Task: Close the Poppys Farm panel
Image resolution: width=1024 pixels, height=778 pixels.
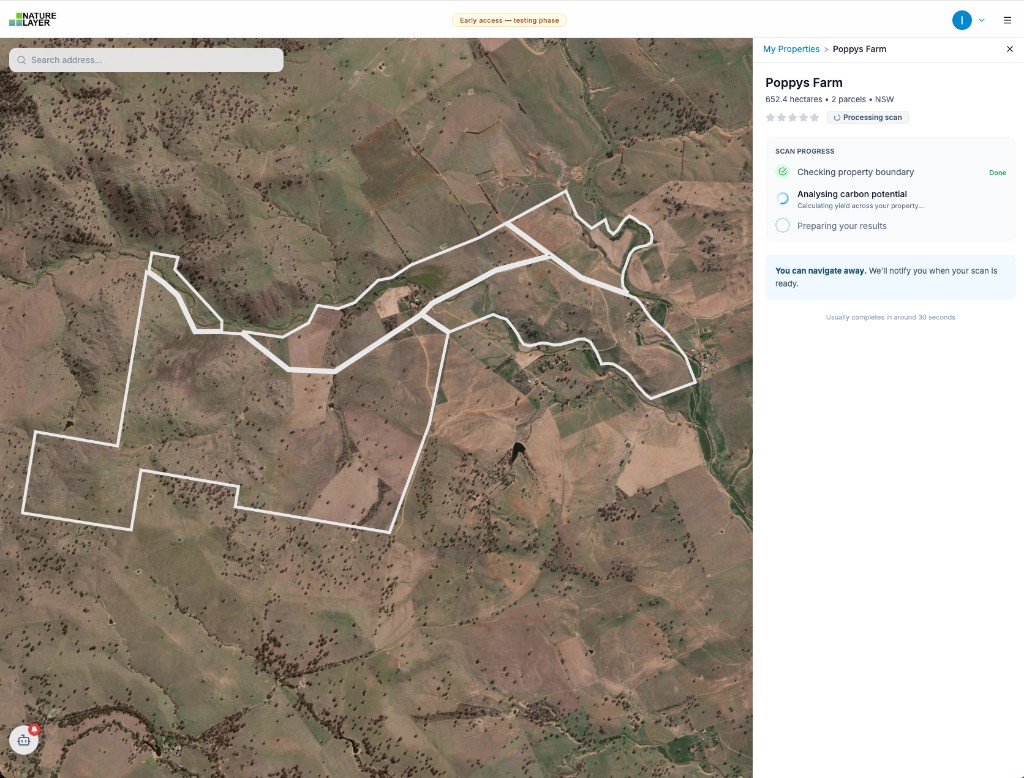Action: pyautogui.click(x=1009, y=48)
